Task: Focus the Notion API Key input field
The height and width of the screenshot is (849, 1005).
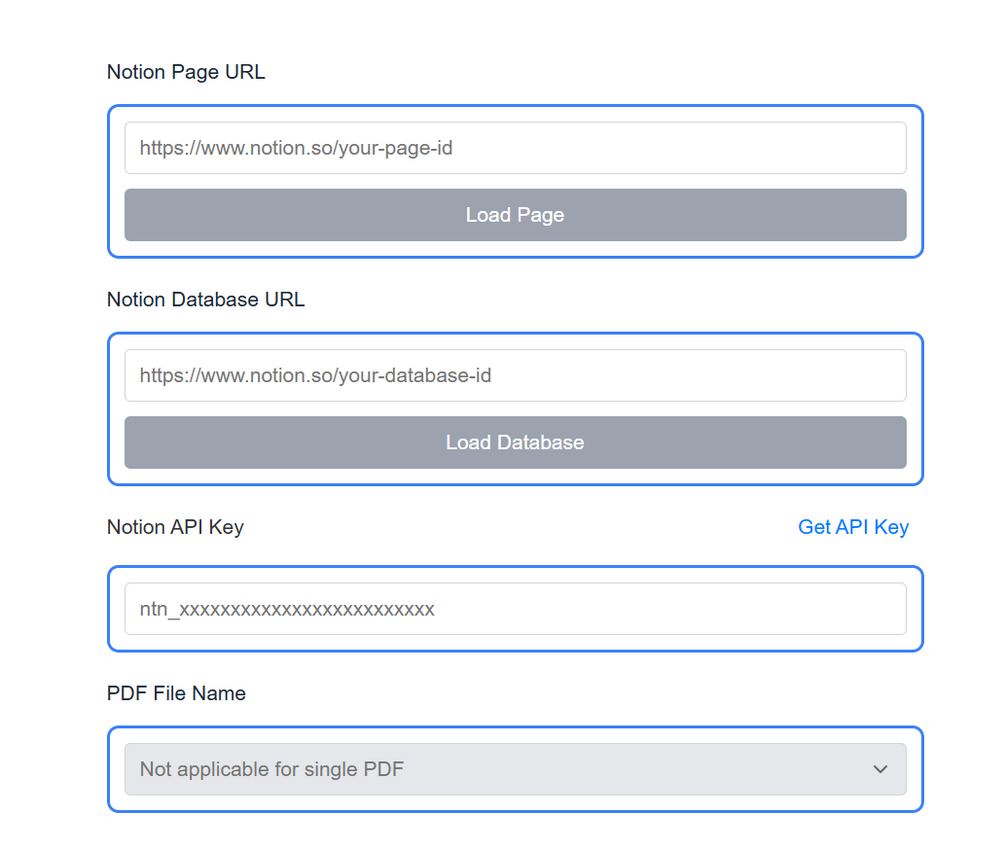Action: point(515,608)
